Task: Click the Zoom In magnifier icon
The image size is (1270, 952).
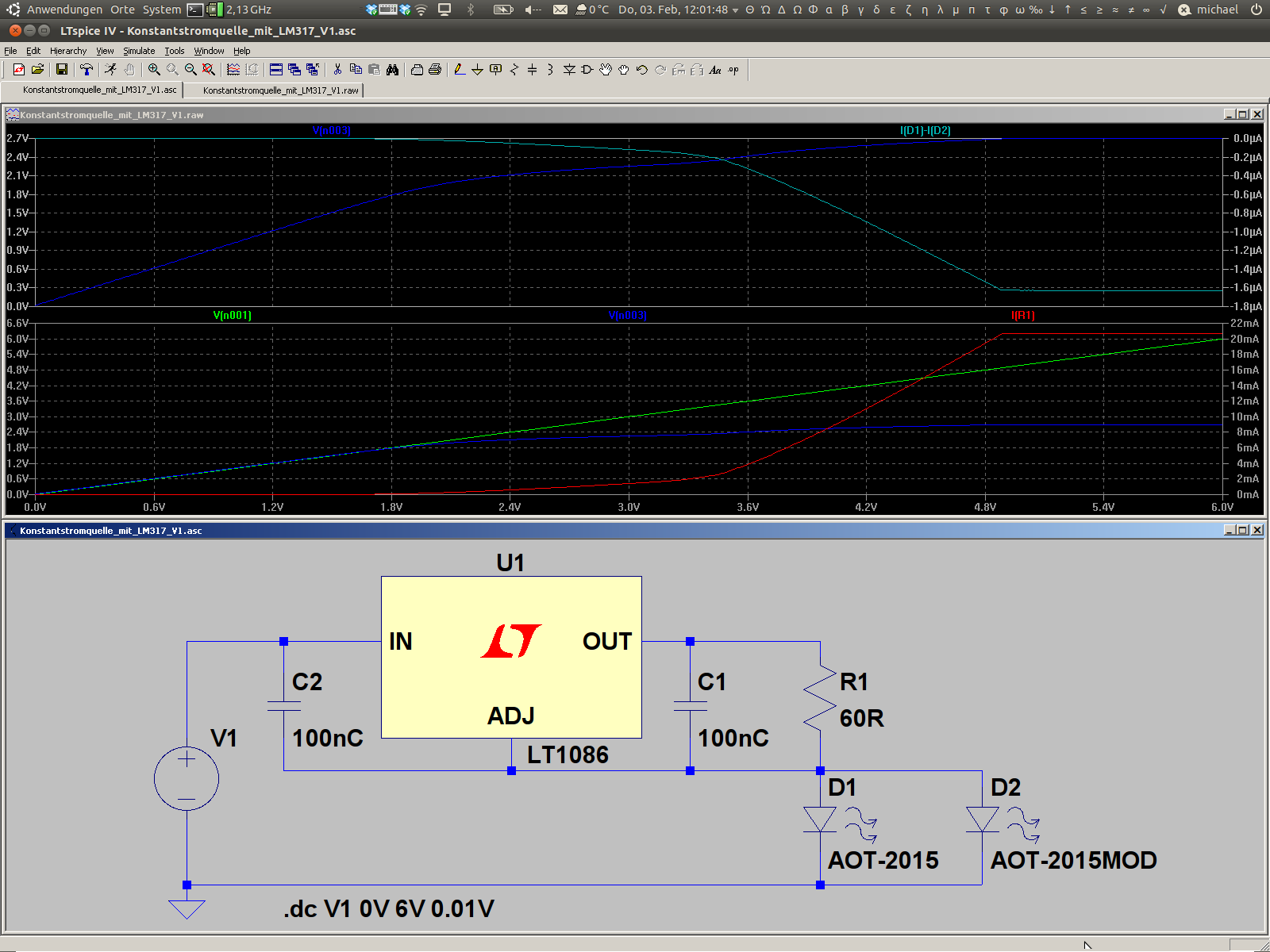Action: [x=154, y=70]
